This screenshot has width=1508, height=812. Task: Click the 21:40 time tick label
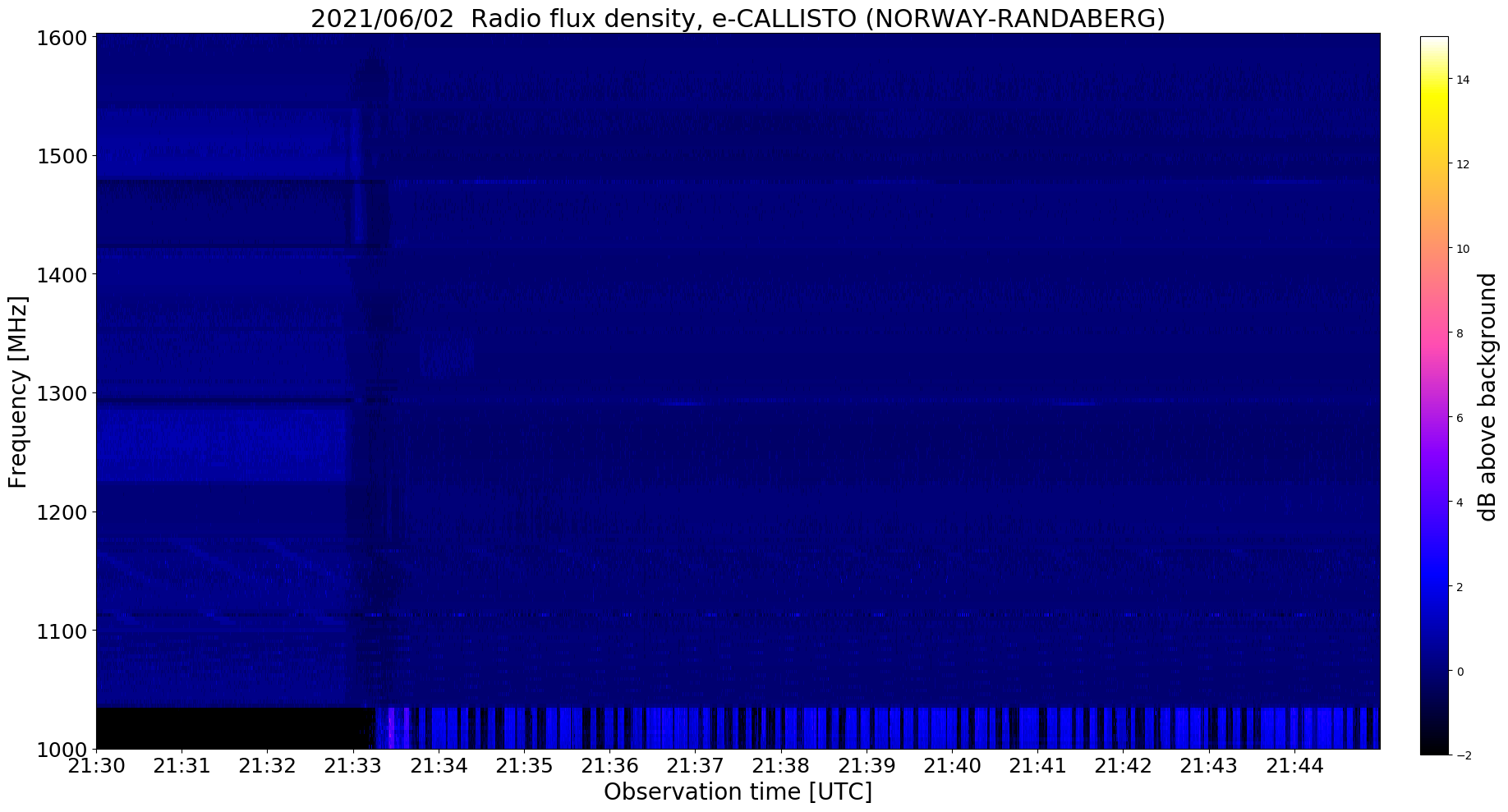coord(952,767)
